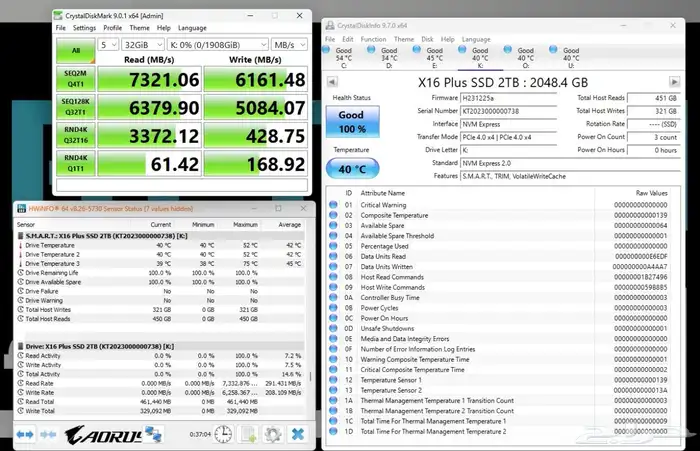Image resolution: width=700 pixels, height=451 pixels.
Task: Select the K: drive tab in CrystalDiskInfo
Action: [480, 58]
